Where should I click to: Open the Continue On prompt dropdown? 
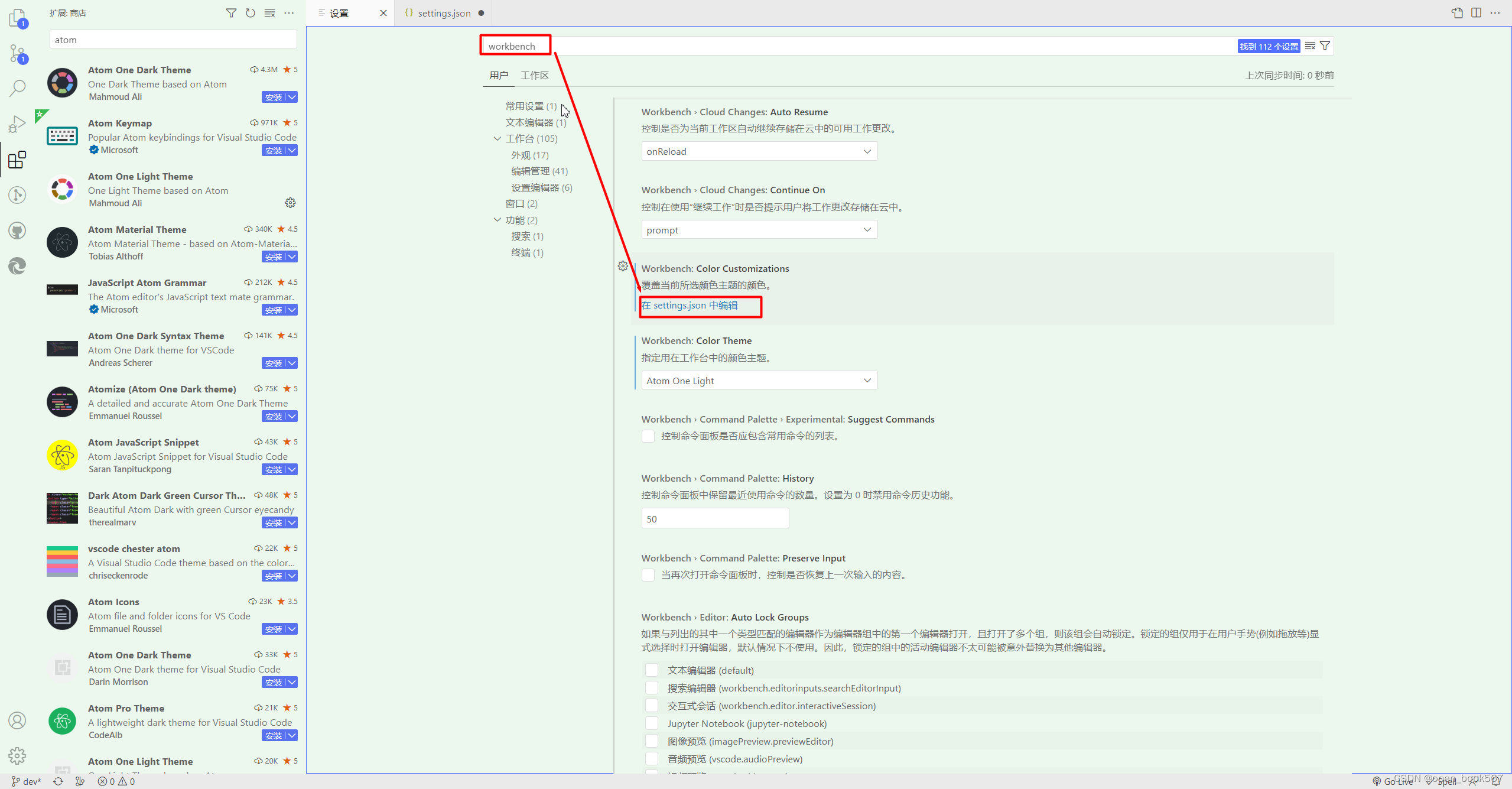pyautogui.click(x=759, y=230)
